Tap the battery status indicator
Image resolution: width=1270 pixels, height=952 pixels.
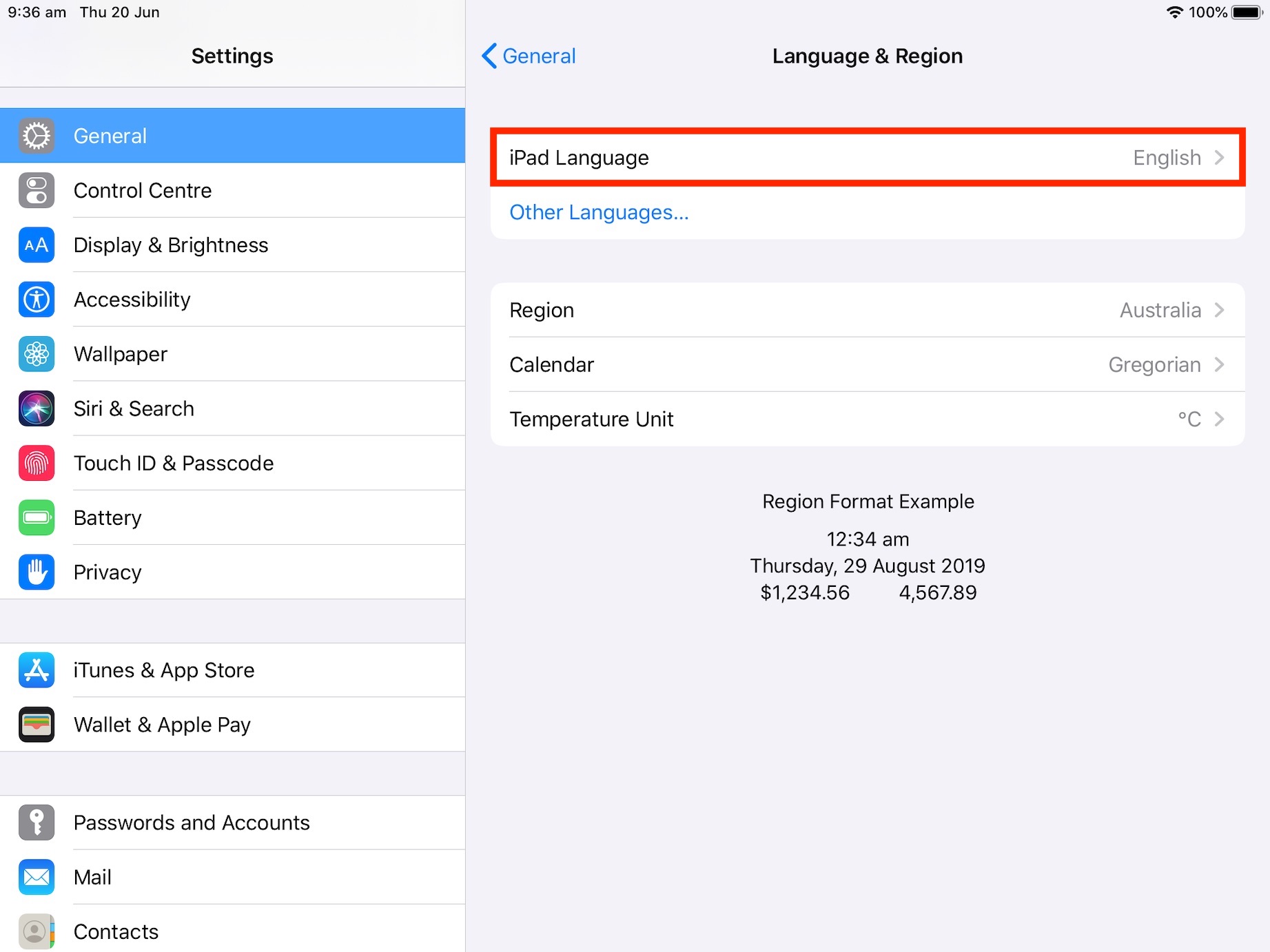pos(1247,12)
